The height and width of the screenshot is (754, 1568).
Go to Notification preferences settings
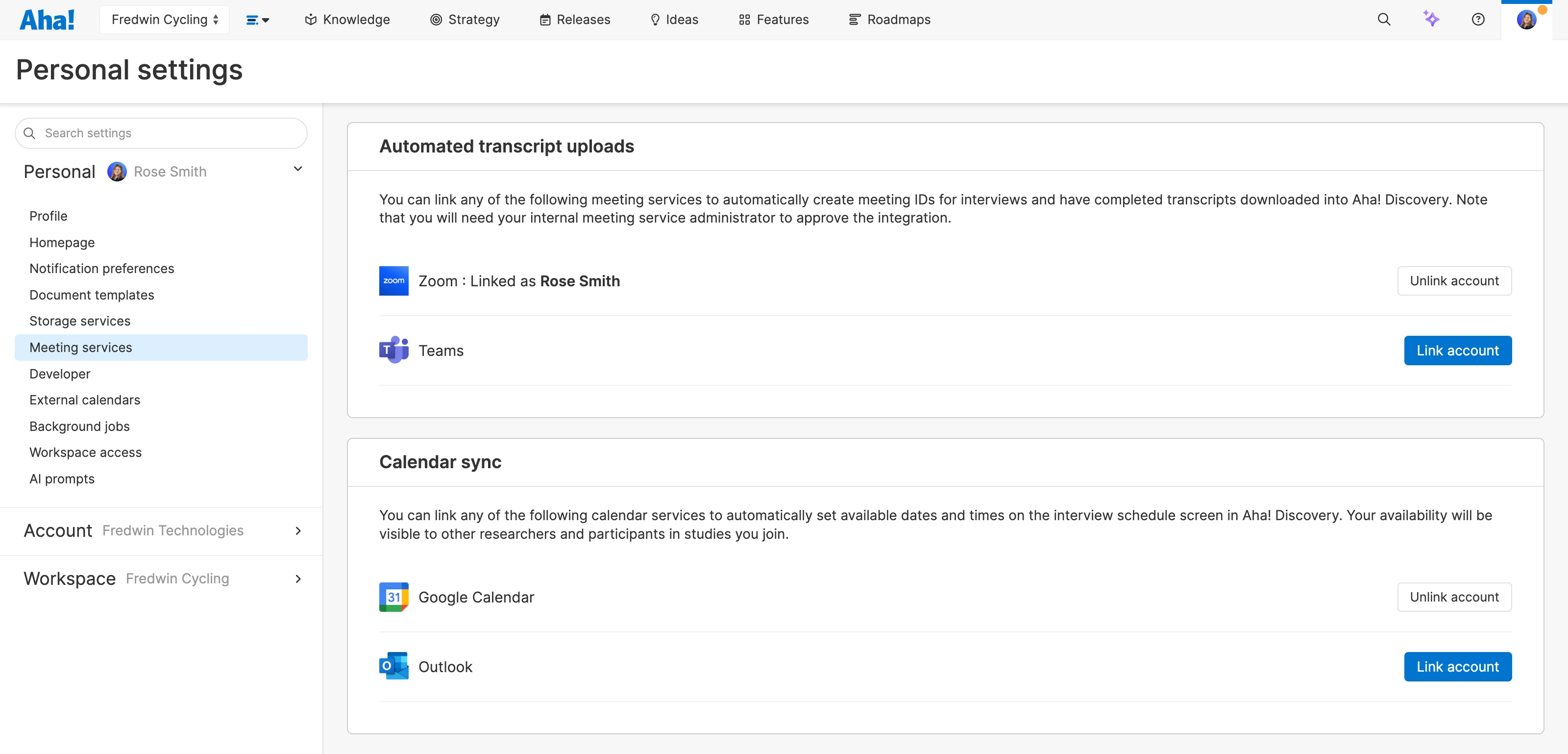101,269
